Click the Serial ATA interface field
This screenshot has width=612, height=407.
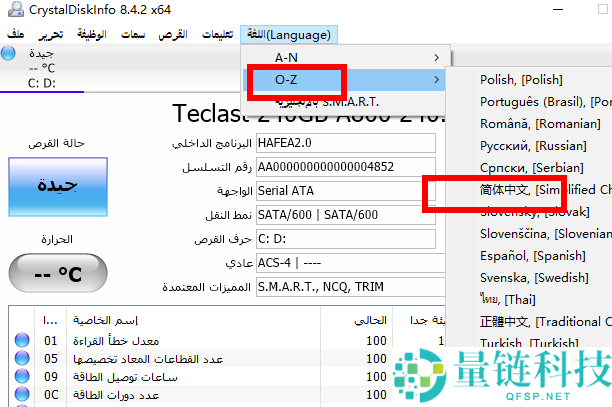tap(346, 191)
